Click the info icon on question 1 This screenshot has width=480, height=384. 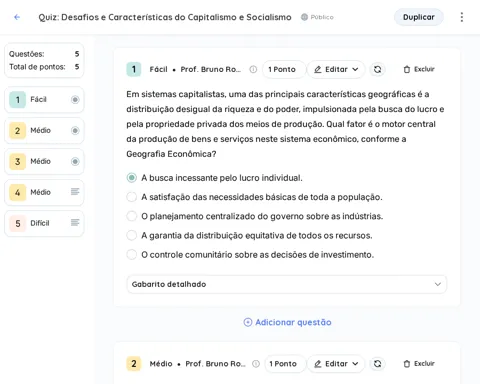pyautogui.click(x=253, y=69)
